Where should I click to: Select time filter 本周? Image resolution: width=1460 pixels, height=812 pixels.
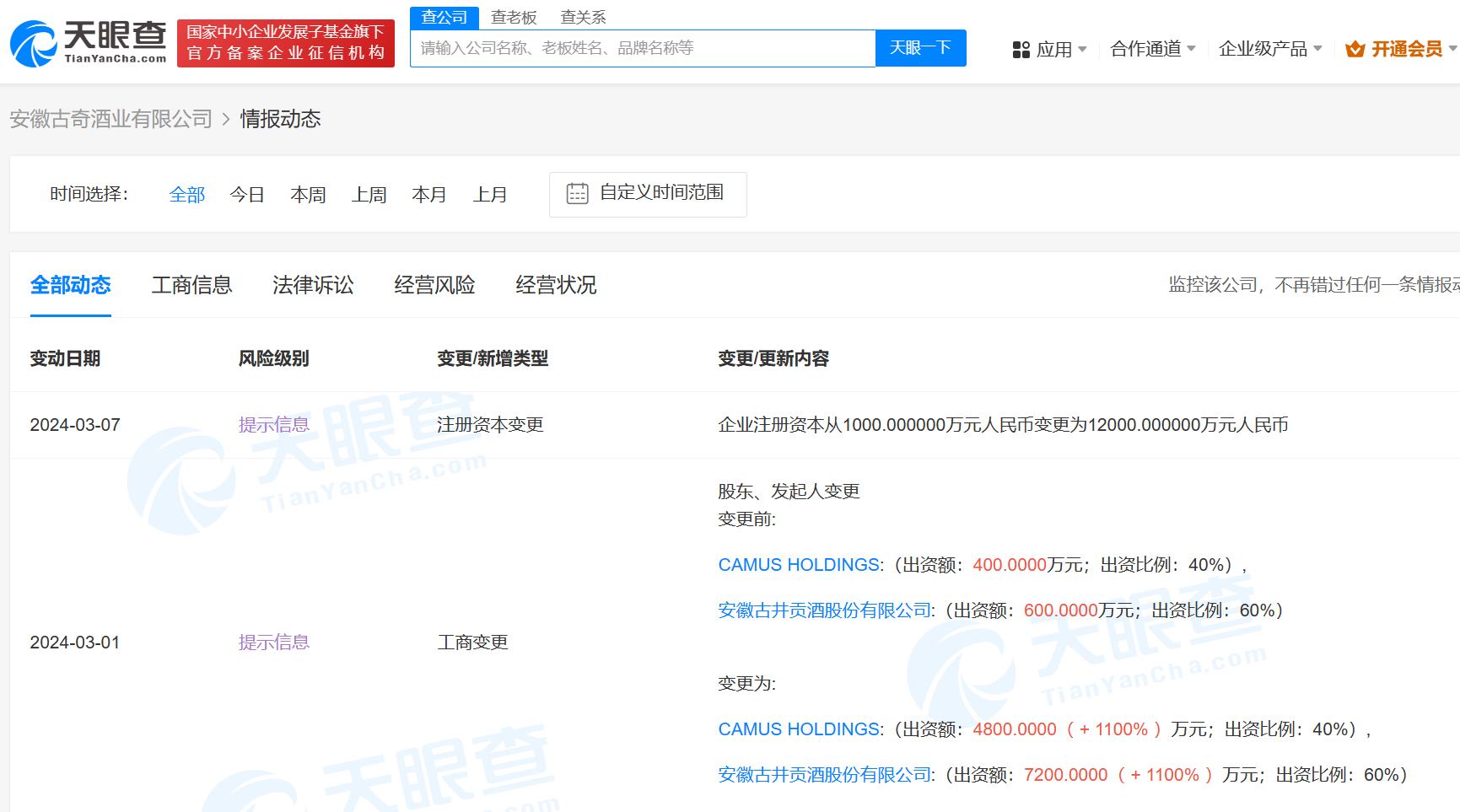(308, 195)
